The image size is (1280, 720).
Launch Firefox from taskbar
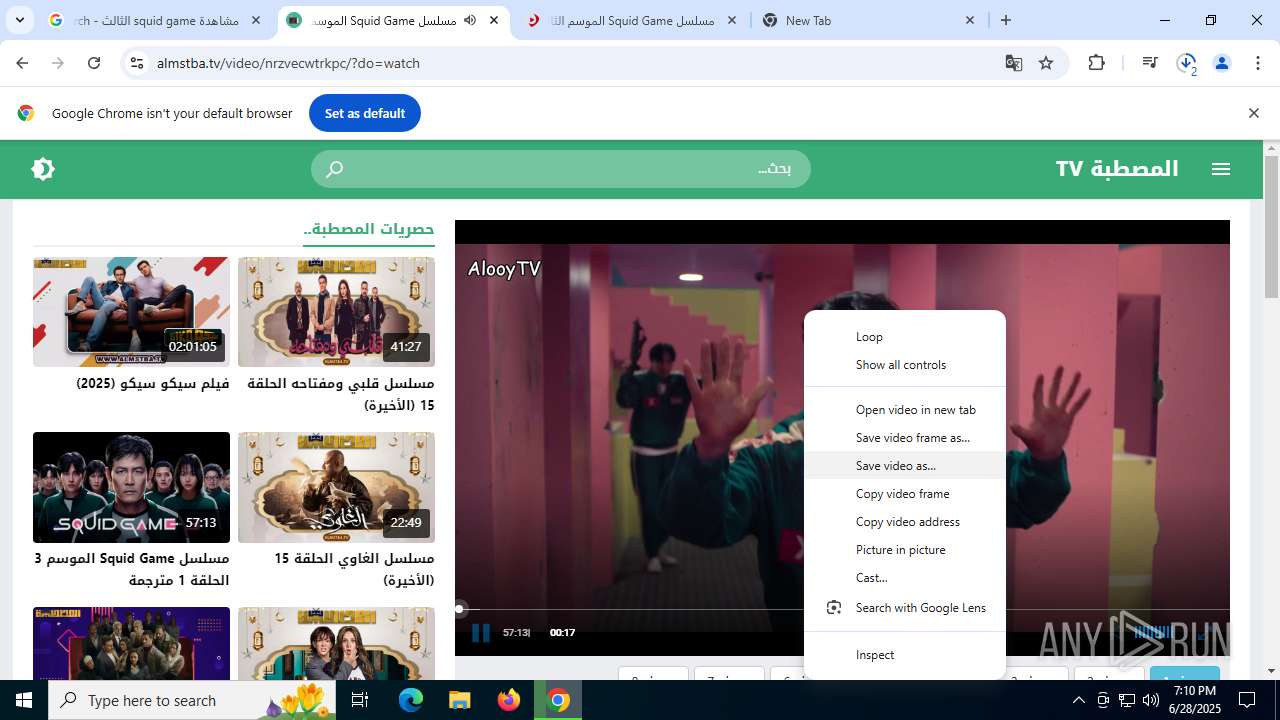[509, 700]
